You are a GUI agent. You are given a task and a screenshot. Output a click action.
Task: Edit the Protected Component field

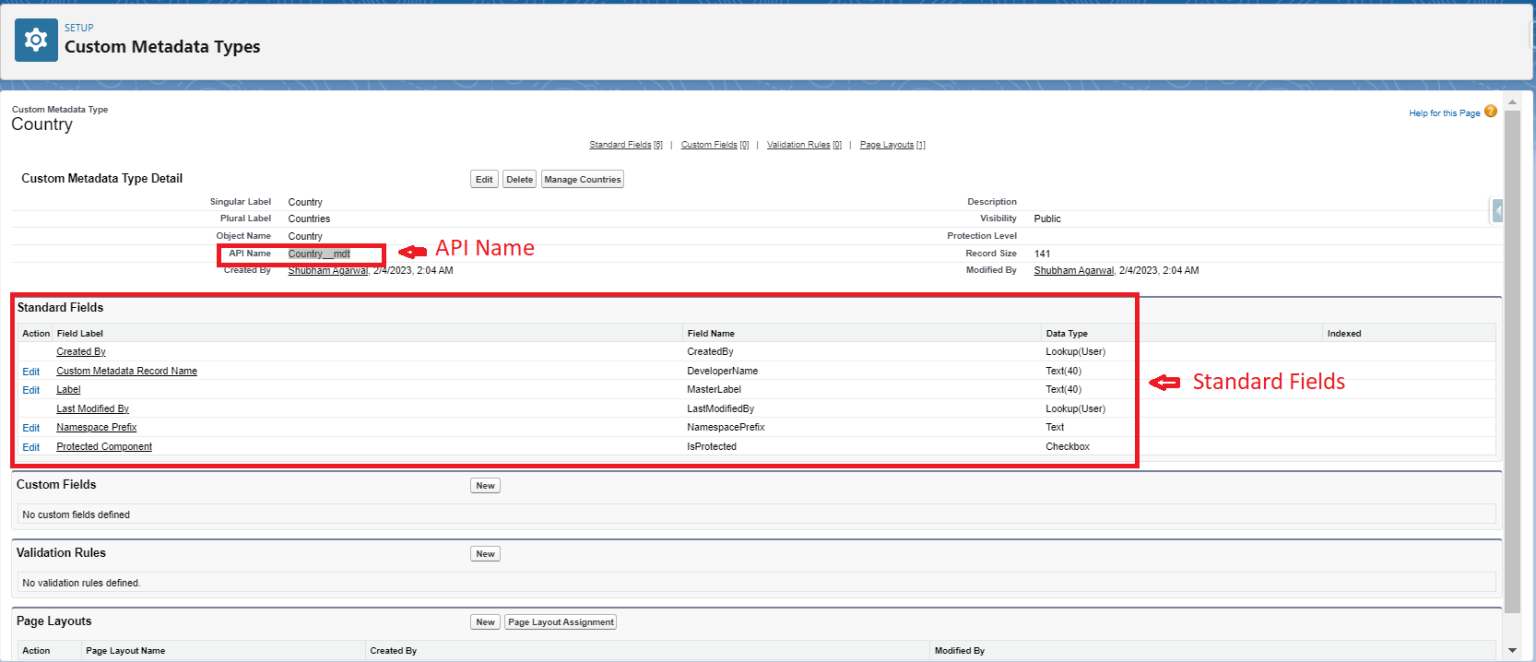31,446
